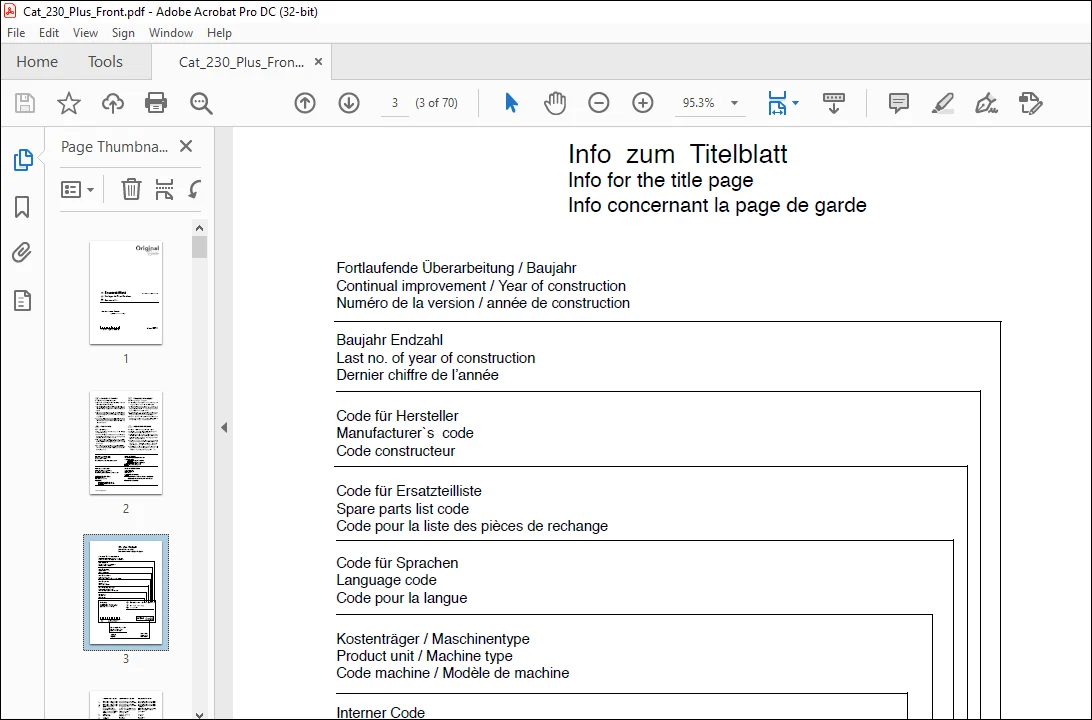Click the stamp tool icon
Image resolution: width=1092 pixels, height=720 pixels.
1030,103
